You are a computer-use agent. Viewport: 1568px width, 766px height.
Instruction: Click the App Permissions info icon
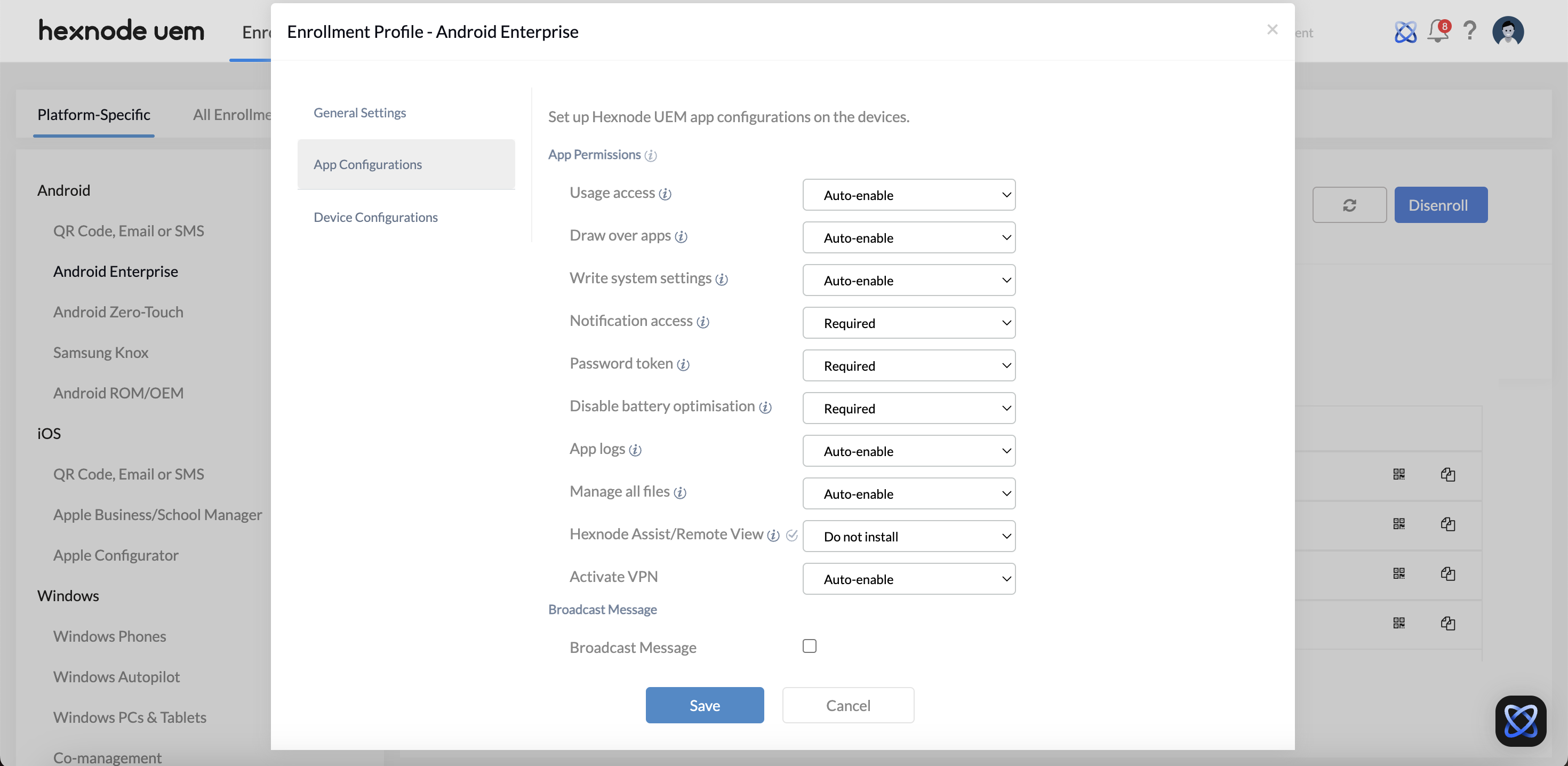pyautogui.click(x=651, y=155)
